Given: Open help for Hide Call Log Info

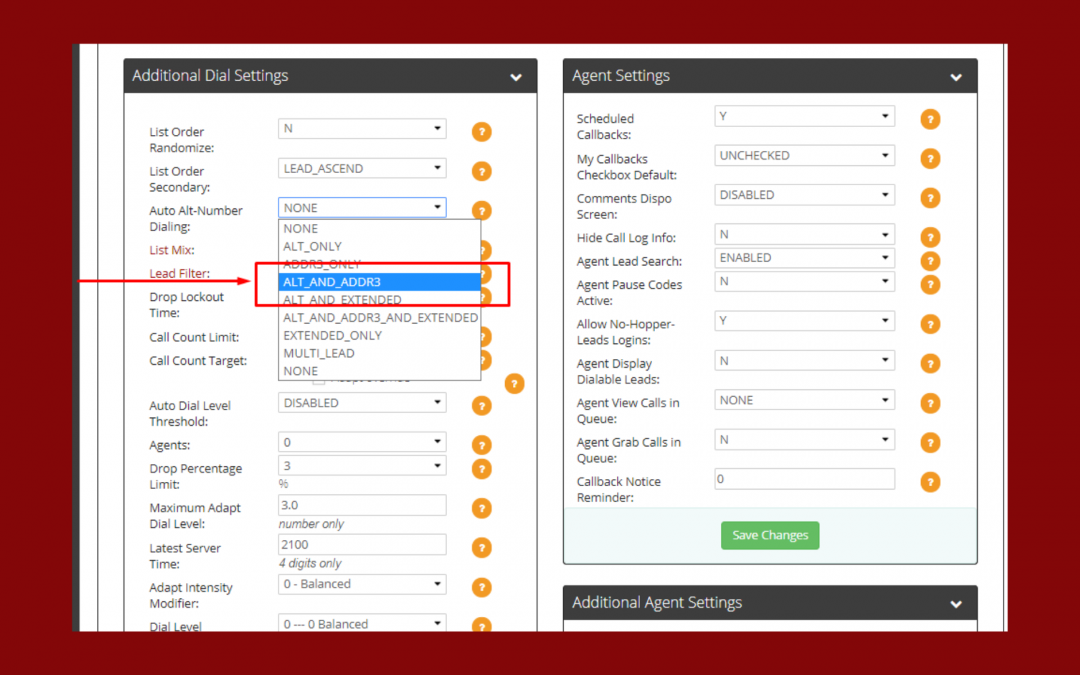Looking at the screenshot, I should (x=930, y=238).
